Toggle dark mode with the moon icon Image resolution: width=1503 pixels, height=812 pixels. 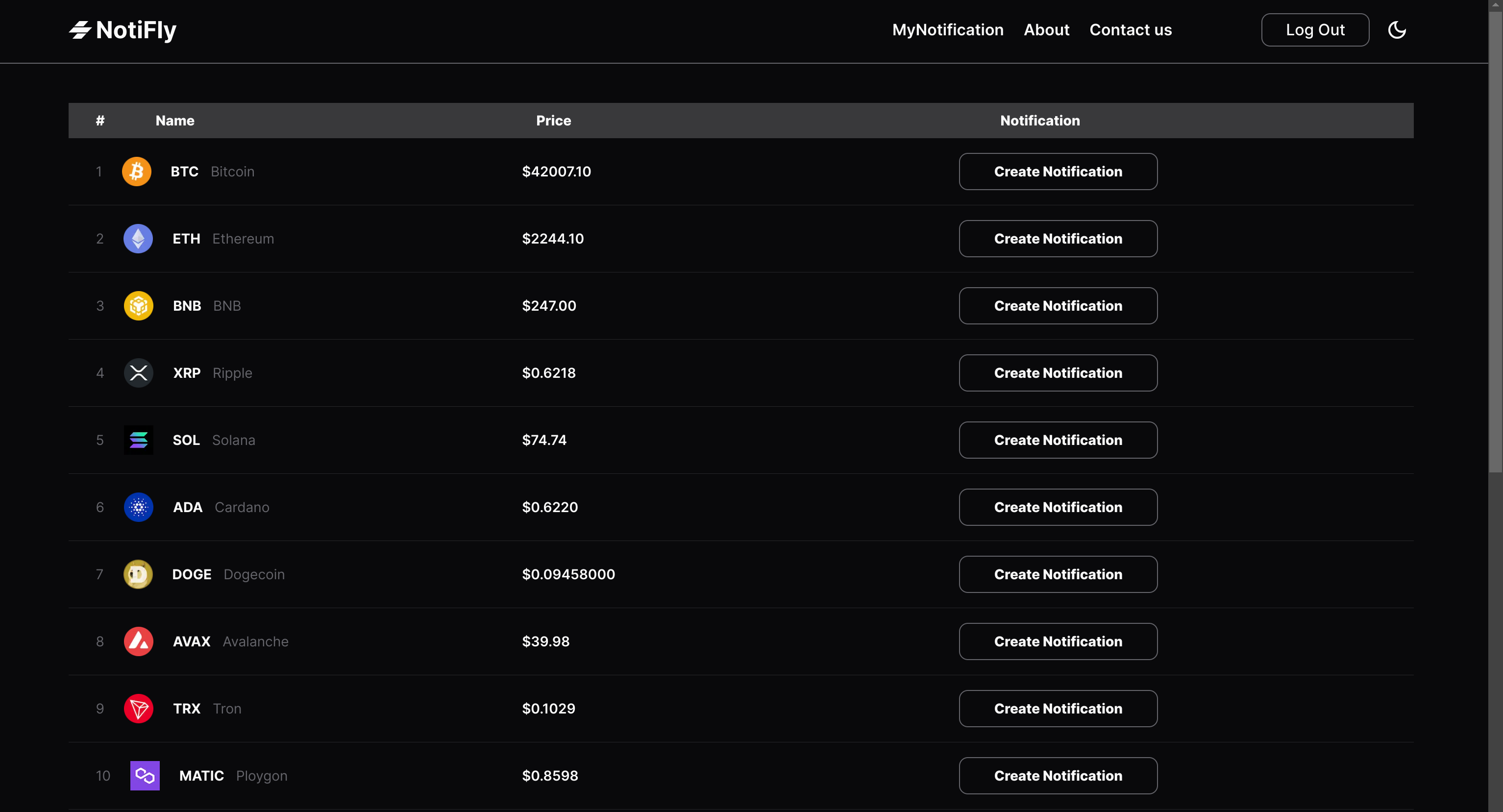pos(1397,30)
